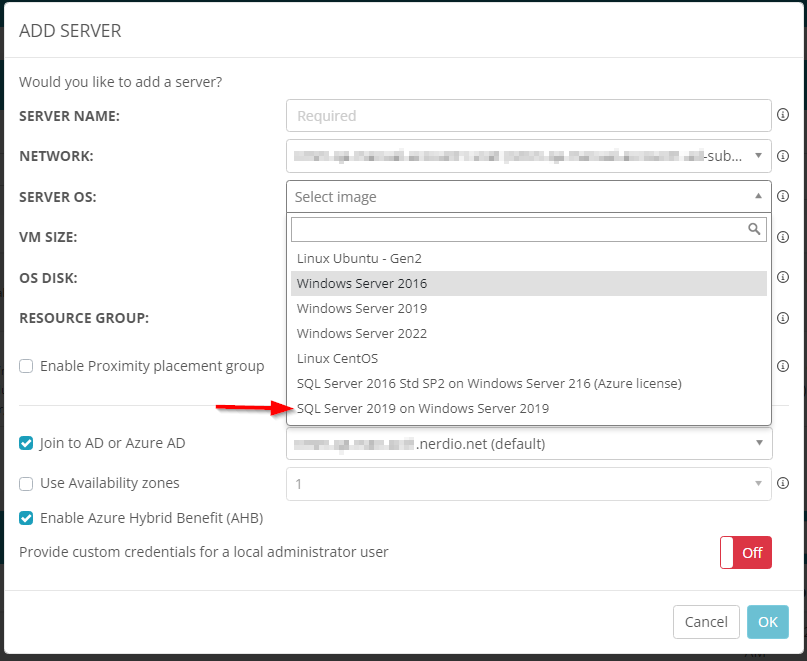Choose Windows Server 2022 from the list

(x=362, y=333)
